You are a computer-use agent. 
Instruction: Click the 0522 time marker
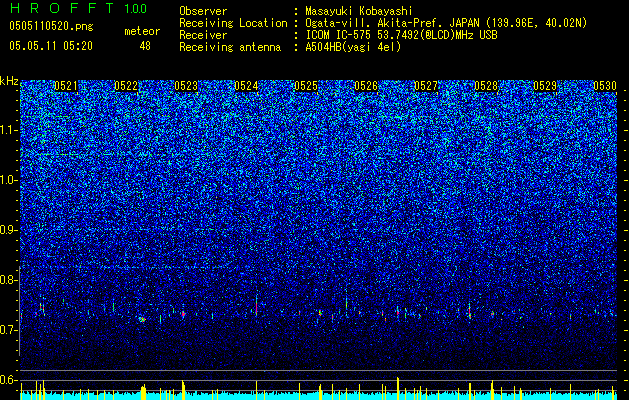[126, 86]
